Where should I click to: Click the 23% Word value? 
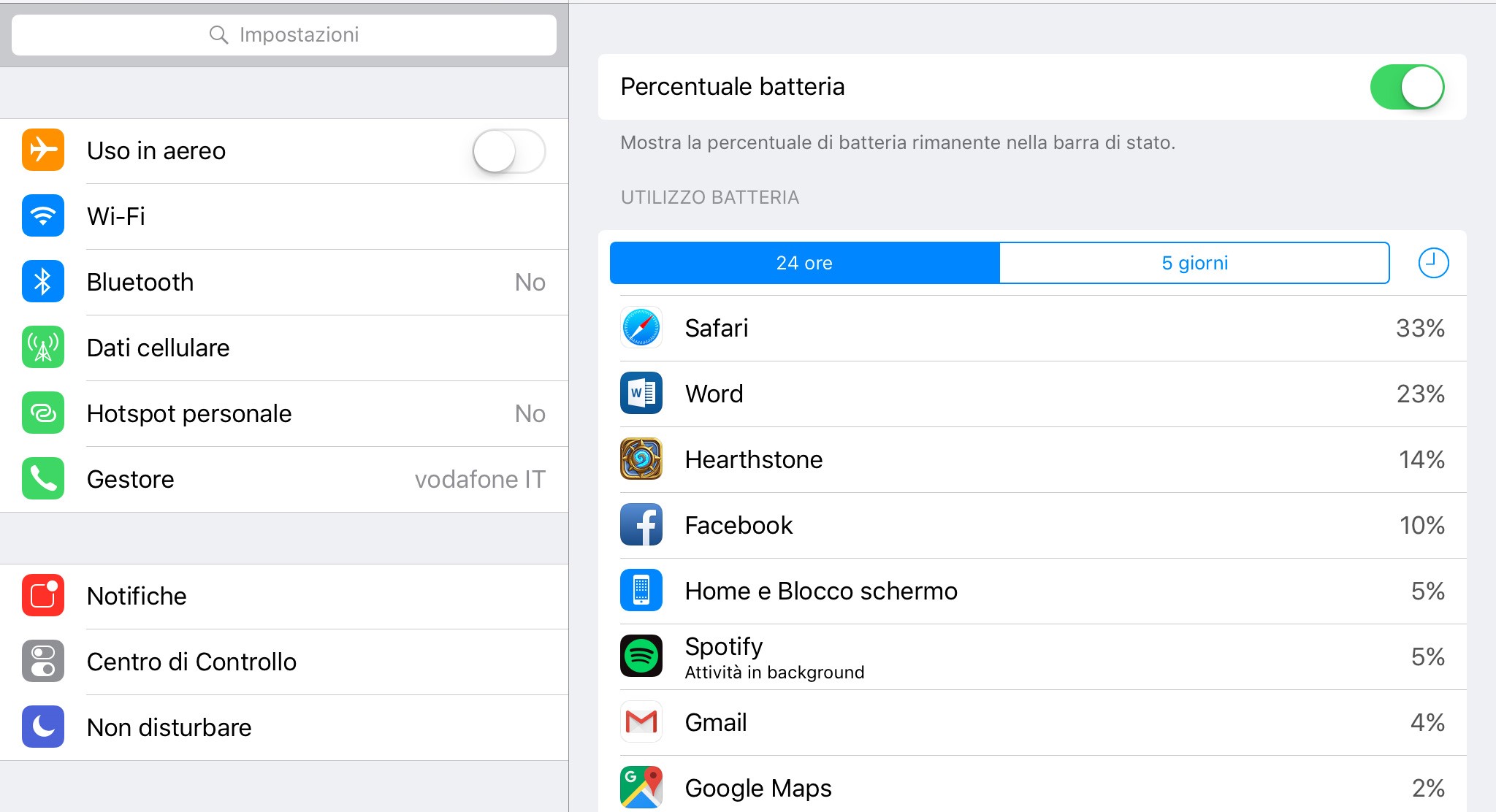click(1420, 394)
